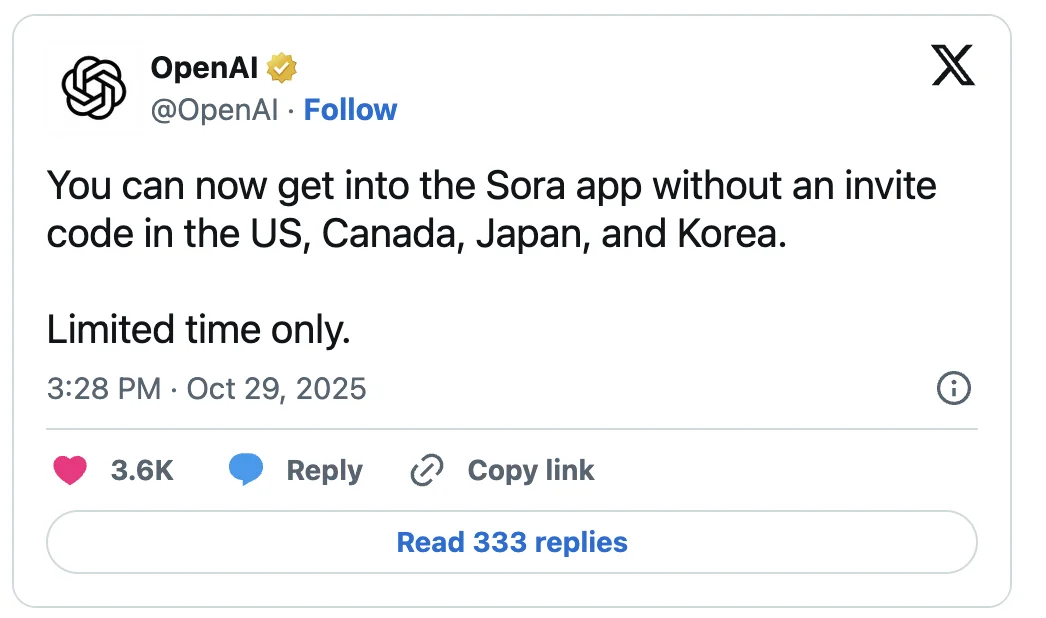Click the Reply text label
This screenshot has height=618, width=1046.
[324, 471]
